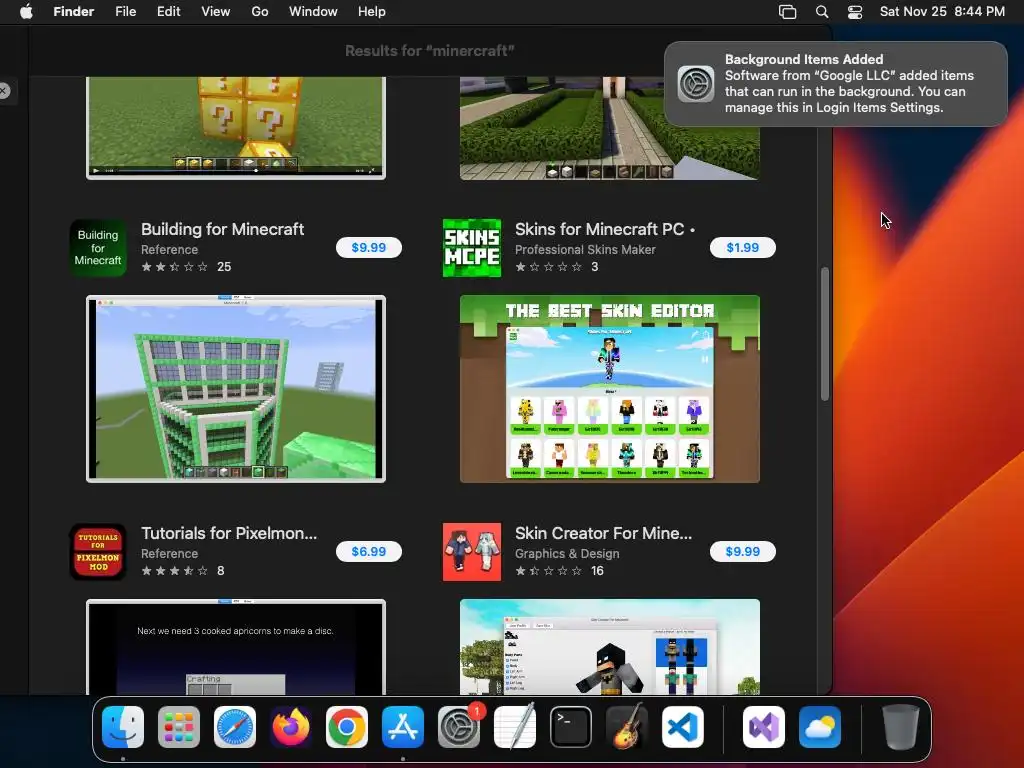1024x768 pixels.
Task: Open Google Chrome in the dock
Action: click(347, 727)
